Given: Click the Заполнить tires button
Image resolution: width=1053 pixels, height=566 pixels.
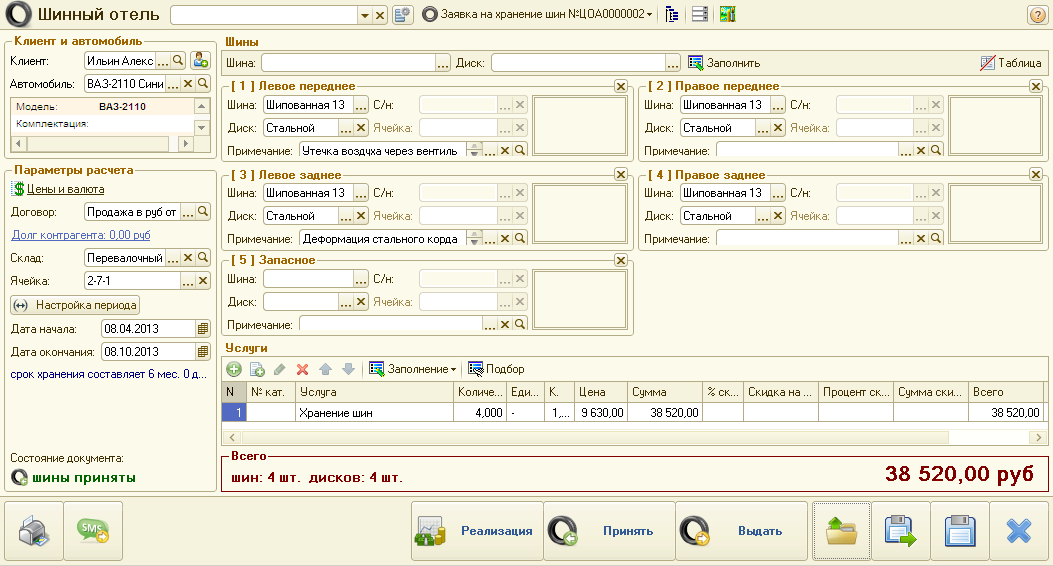Looking at the screenshot, I should pyautogui.click(x=724, y=63).
